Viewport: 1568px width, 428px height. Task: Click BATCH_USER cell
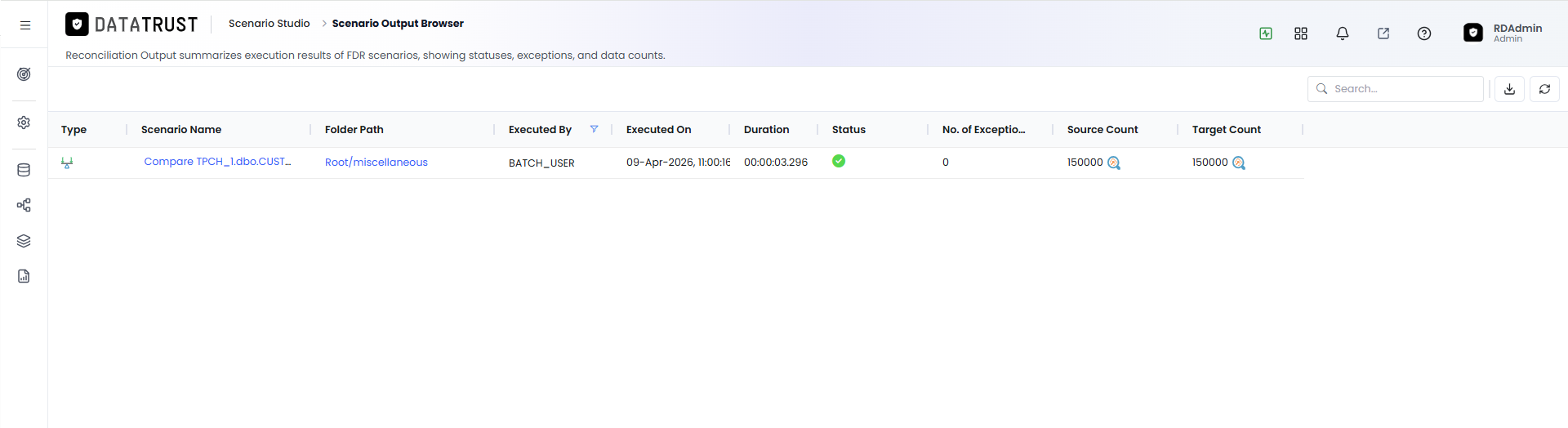click(x=541, y=163)
